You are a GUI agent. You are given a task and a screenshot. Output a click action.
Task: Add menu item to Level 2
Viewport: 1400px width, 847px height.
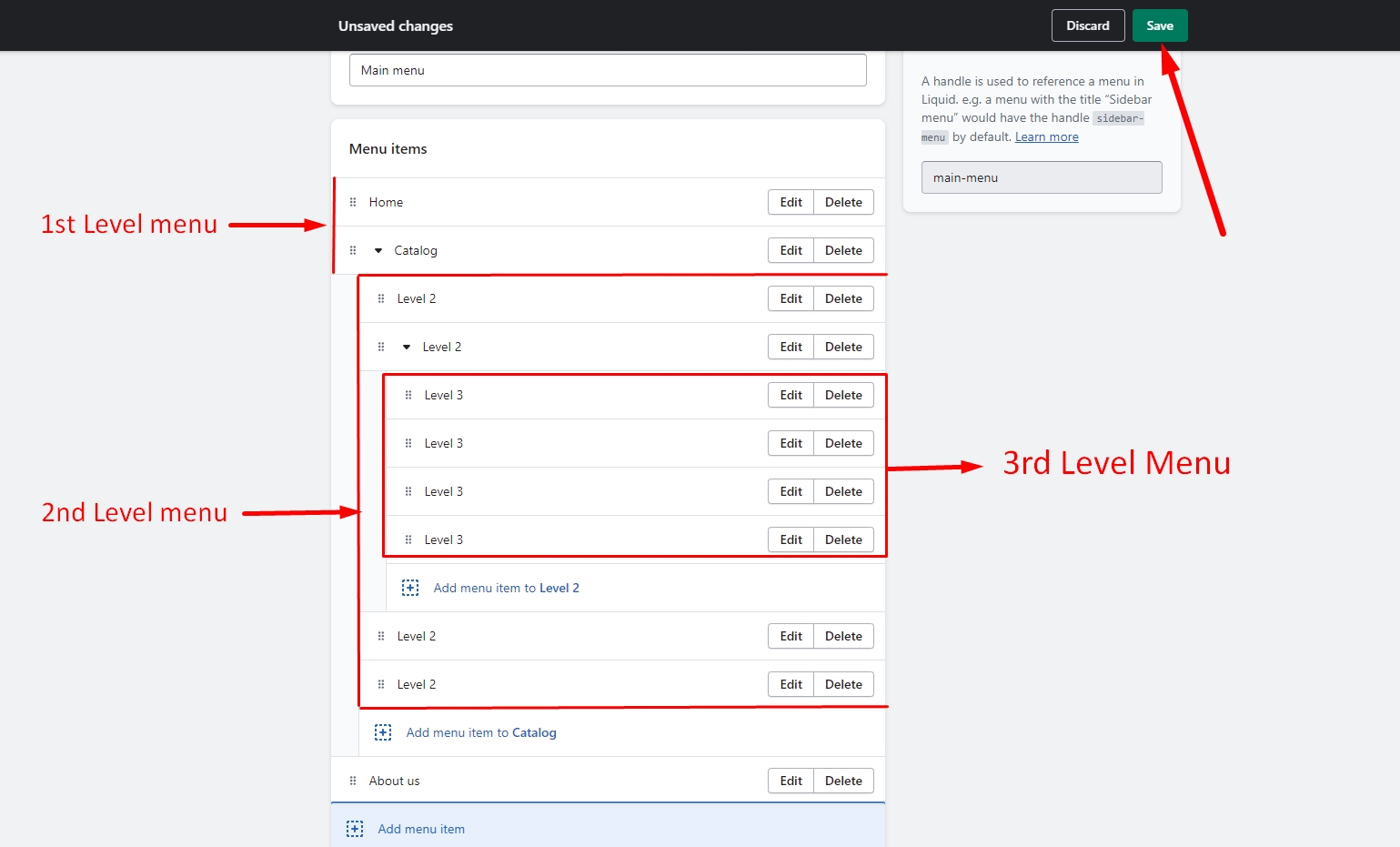click(506, 588)
